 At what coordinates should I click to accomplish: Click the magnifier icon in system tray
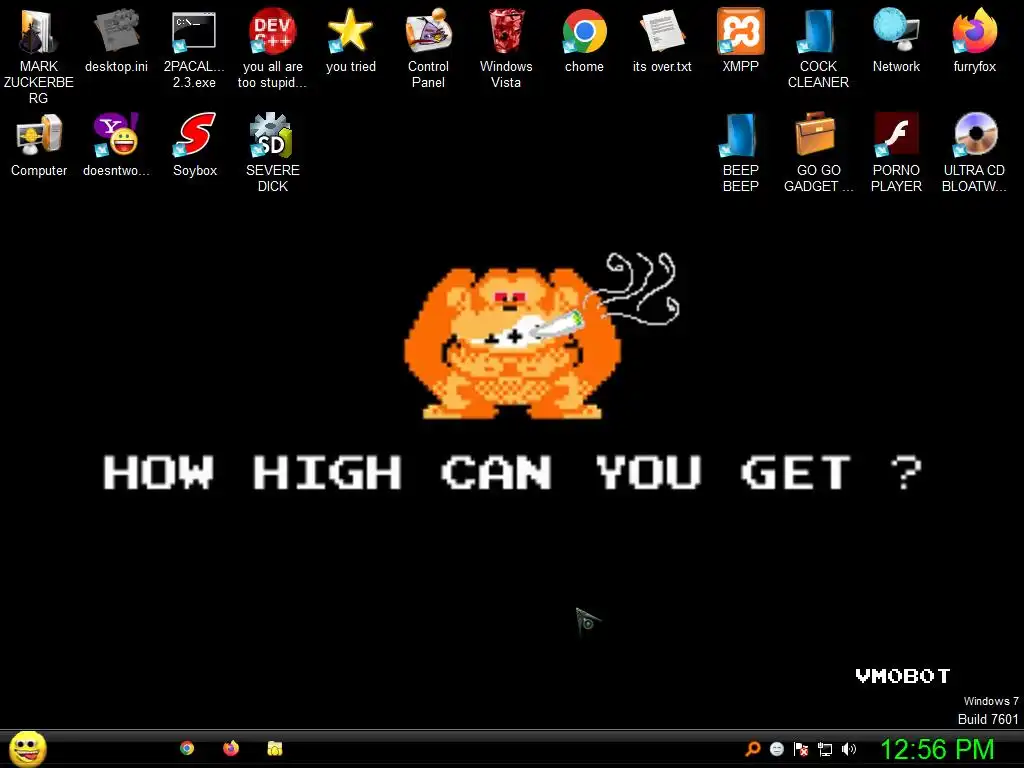[753, 748]
